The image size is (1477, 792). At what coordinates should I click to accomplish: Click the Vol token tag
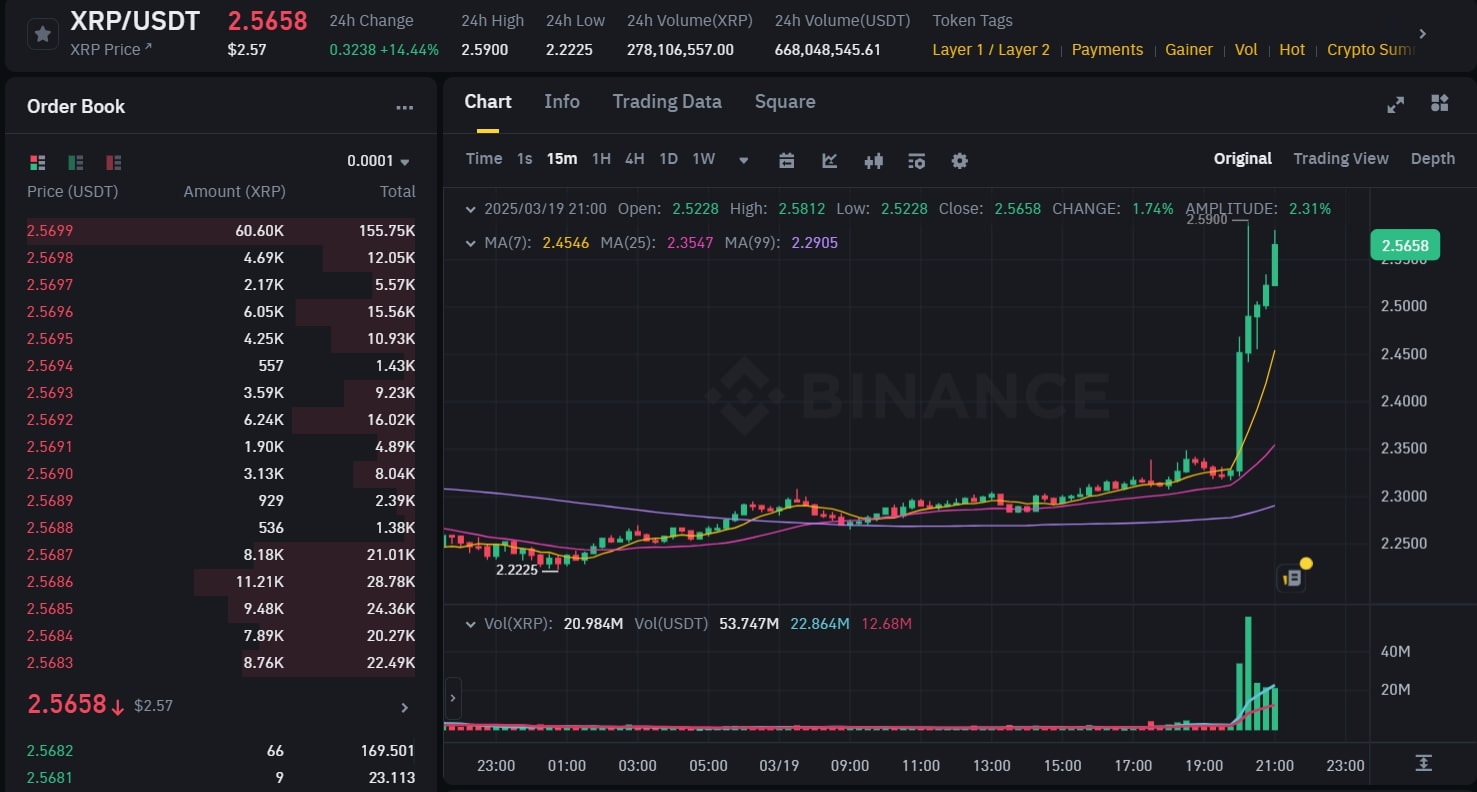(1246, 50)
